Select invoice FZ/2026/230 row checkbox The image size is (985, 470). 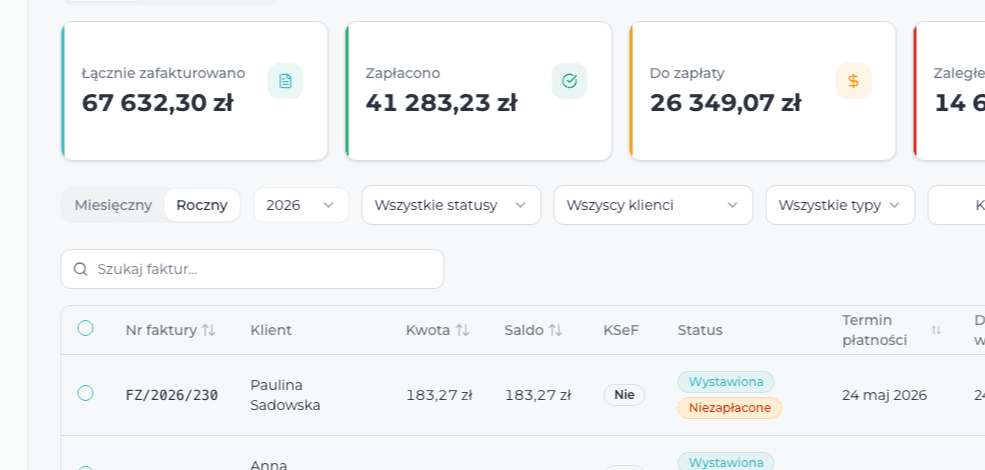[85, 393]
